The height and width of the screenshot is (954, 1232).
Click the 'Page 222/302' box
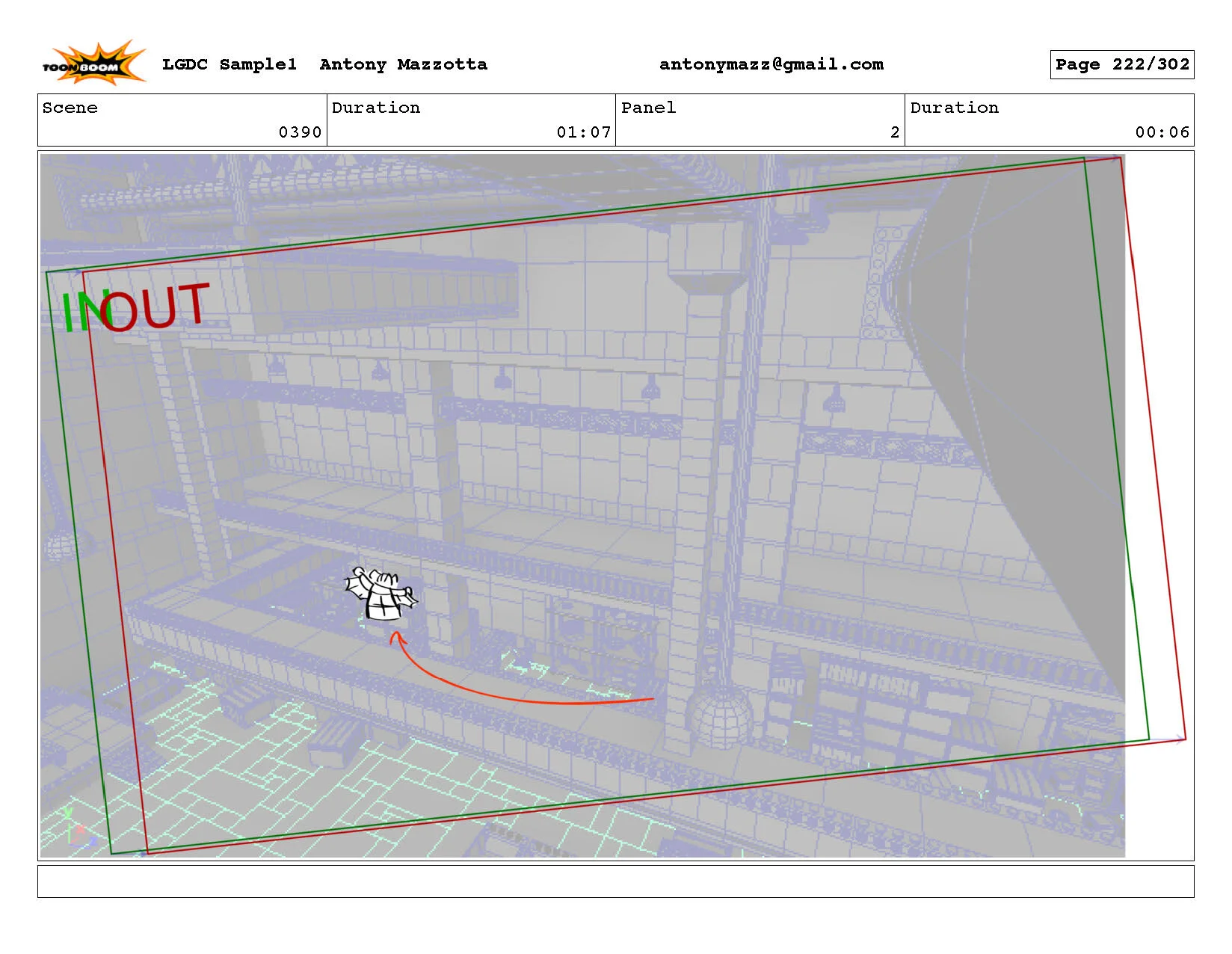1122,64
